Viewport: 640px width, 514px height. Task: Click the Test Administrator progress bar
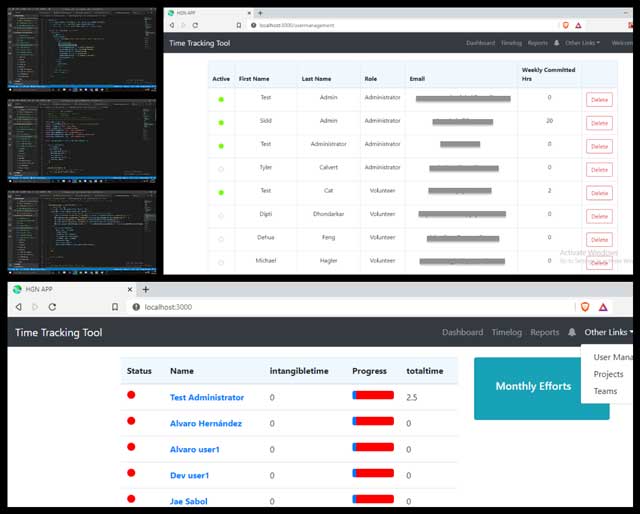tap(373, 396)
